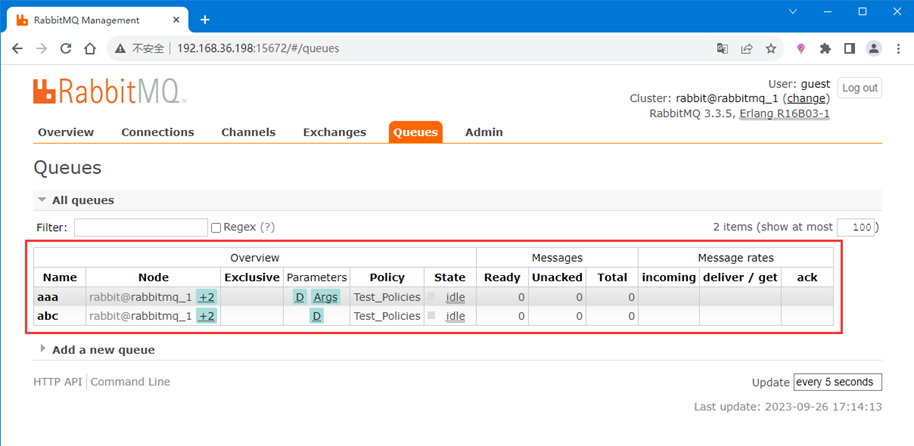Click the +2 badge in aaa row
The image size is (914, 446).
[206, 297]
